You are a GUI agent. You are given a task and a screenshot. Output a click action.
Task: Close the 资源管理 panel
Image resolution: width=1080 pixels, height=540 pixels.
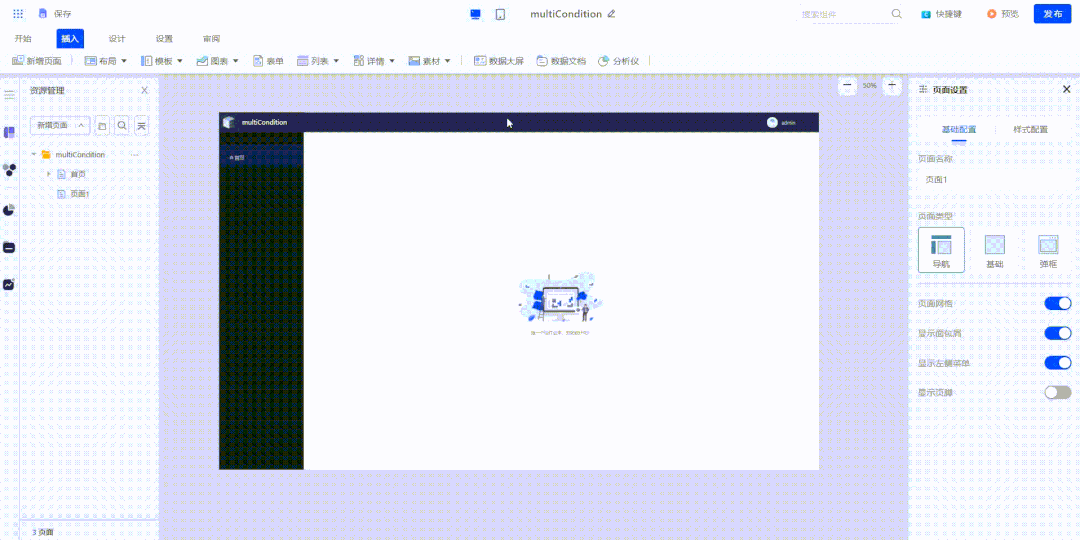[145, 90]
